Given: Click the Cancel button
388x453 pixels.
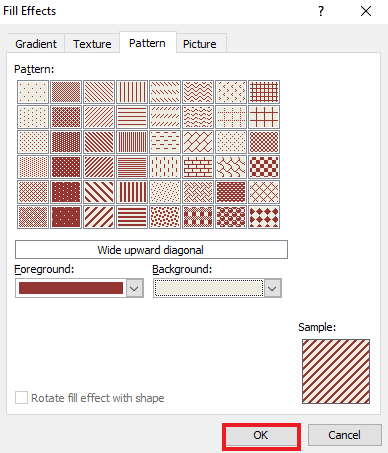Looking at the screenshot, I should (345, 435).
